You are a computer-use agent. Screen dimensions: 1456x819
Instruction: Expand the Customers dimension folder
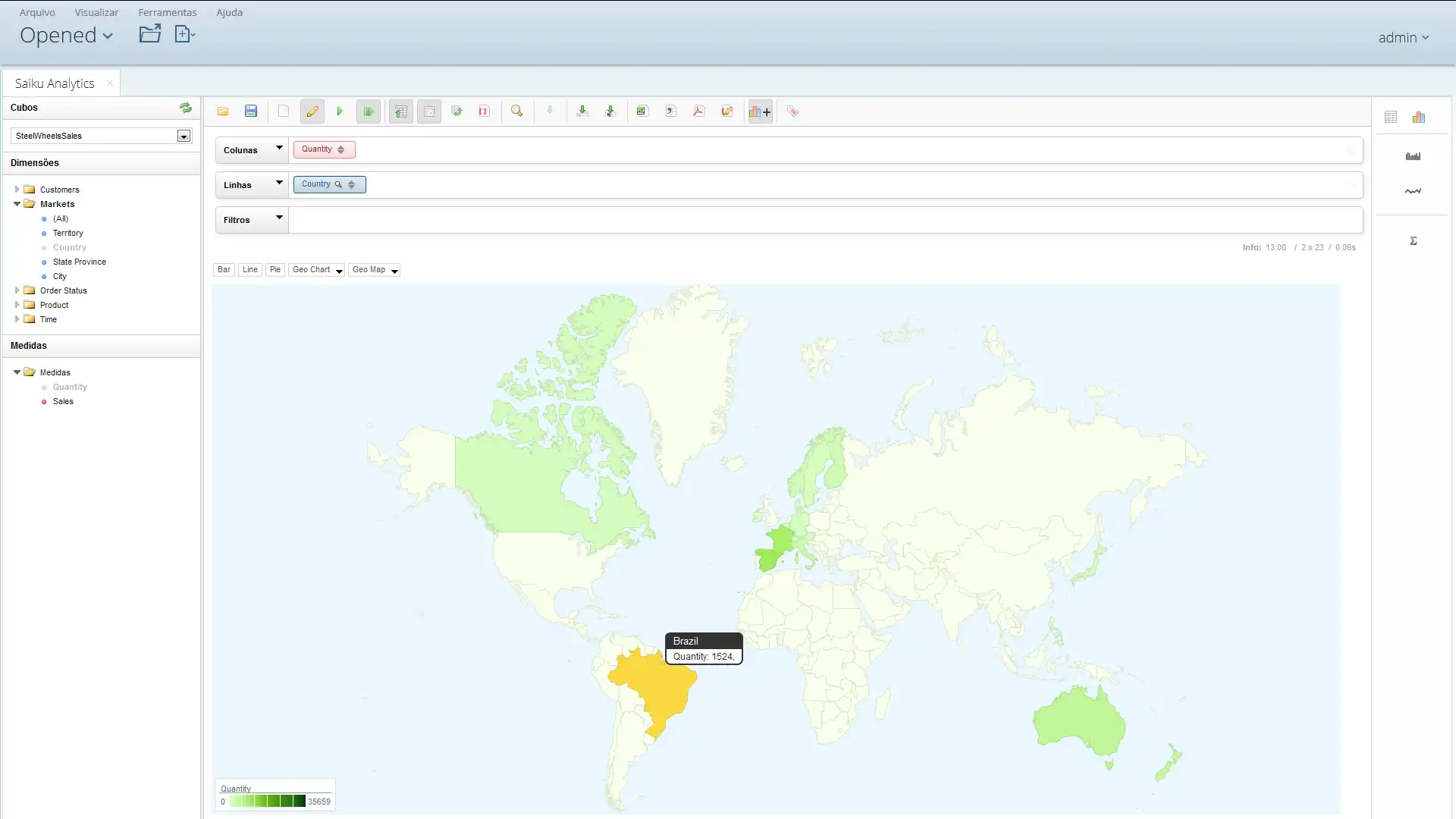(x=17, y=190)
